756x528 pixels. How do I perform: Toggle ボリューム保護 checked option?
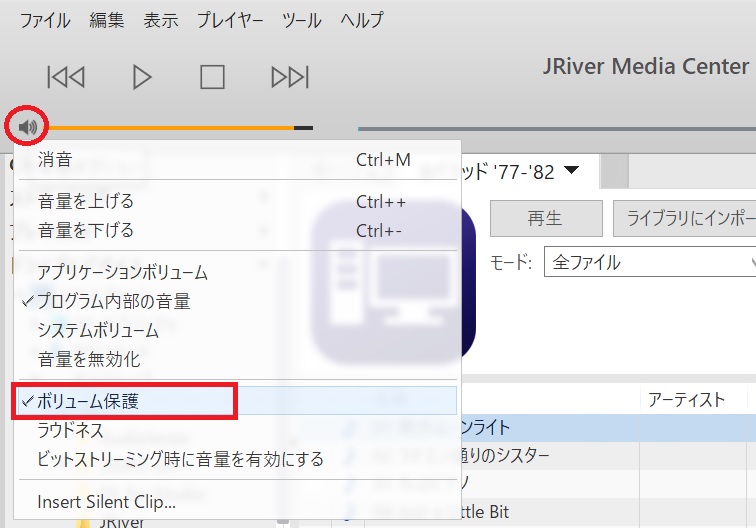point(237,400)
